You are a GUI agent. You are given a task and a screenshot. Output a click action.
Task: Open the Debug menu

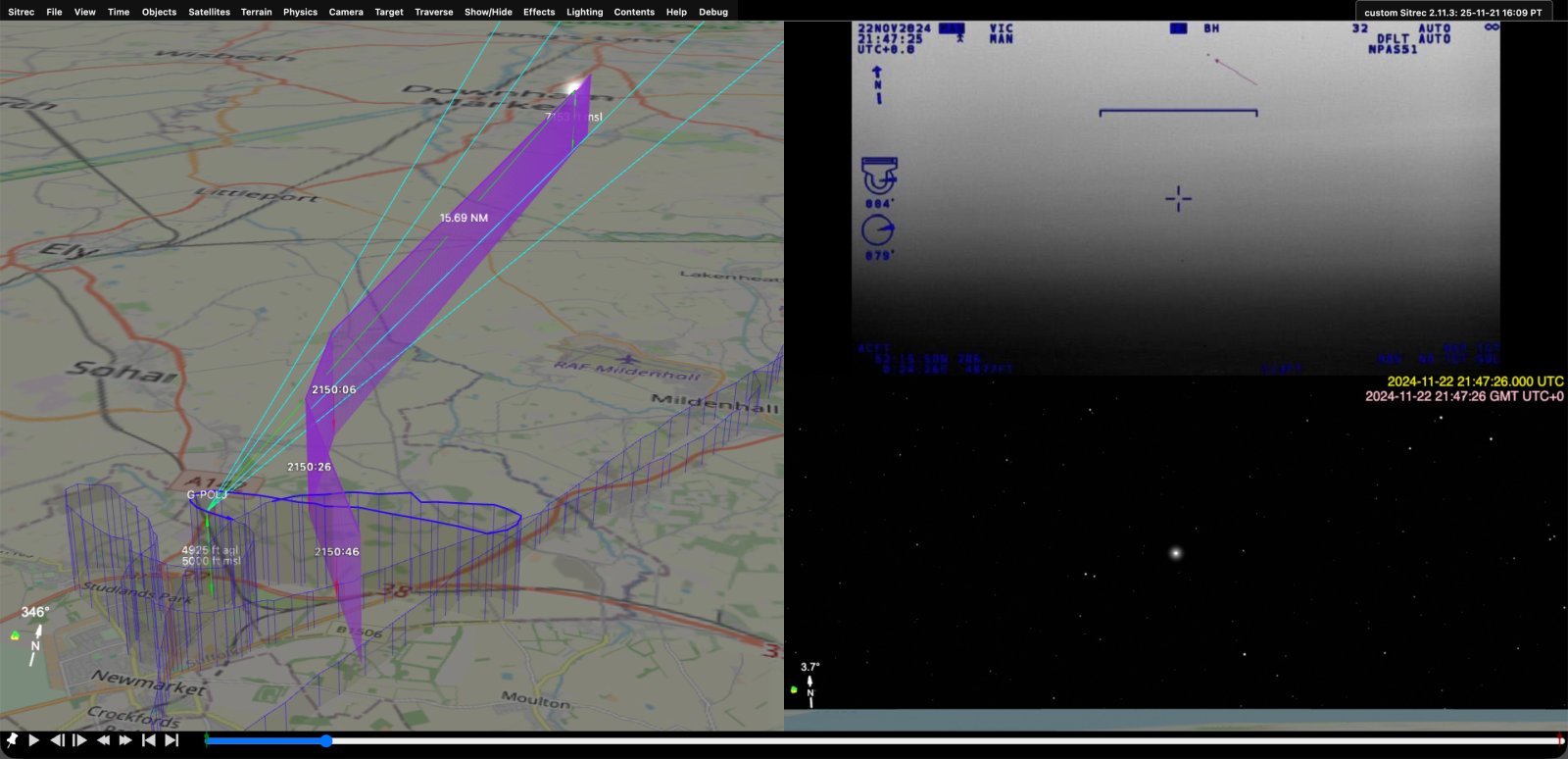(x=713, y=12)
